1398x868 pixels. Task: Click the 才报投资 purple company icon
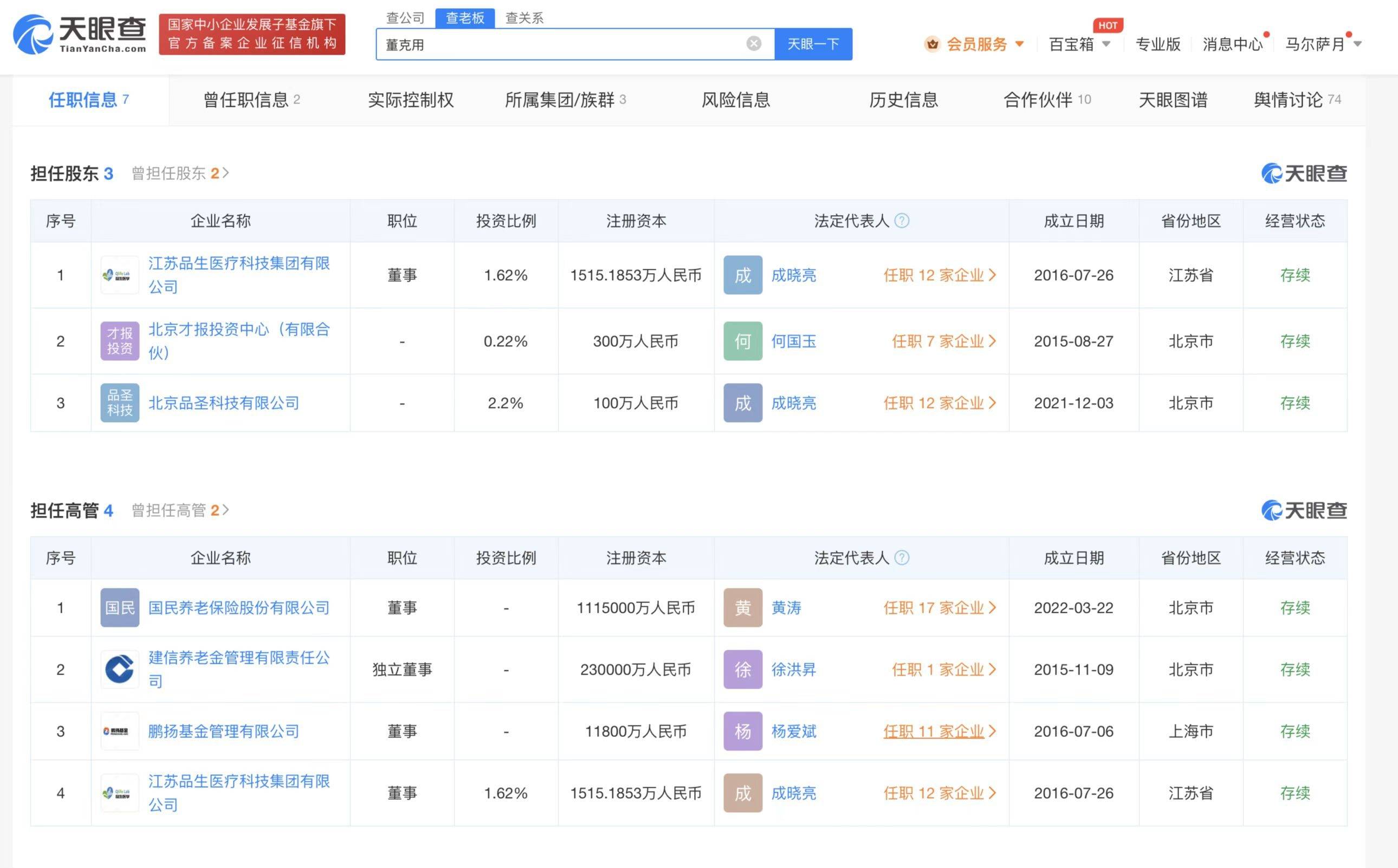119,341
